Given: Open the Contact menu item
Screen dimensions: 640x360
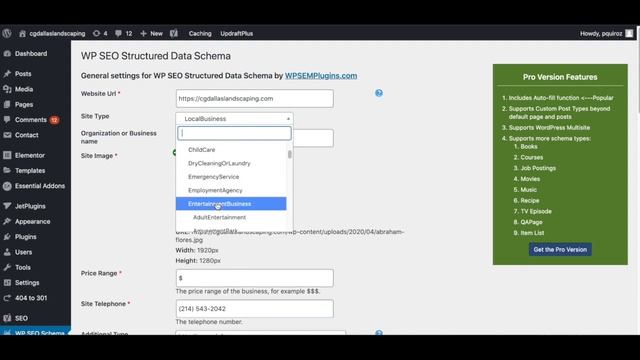Looking at the screenshot, I should 27,135.
